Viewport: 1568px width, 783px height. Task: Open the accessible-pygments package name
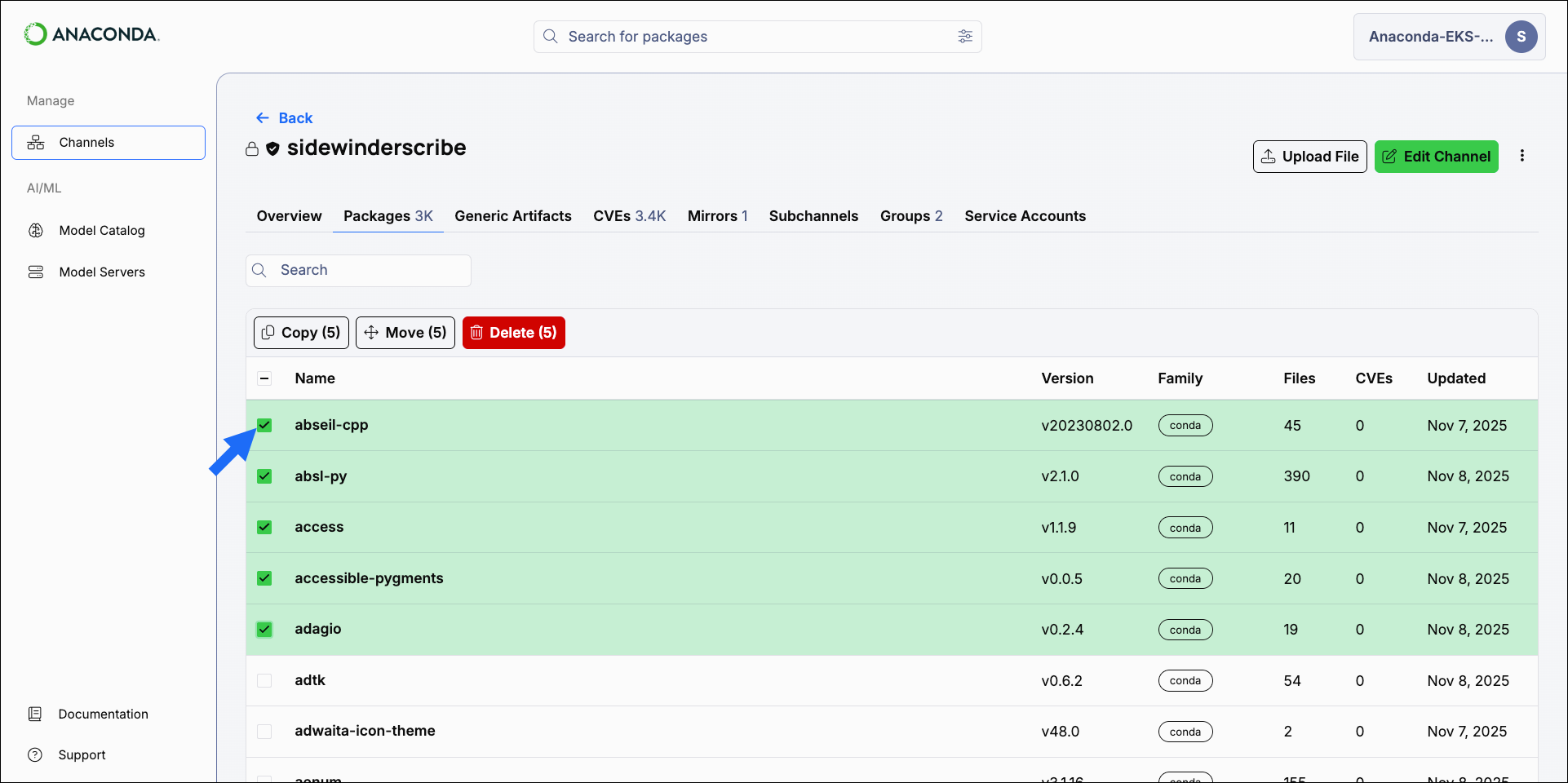point(369,578)
